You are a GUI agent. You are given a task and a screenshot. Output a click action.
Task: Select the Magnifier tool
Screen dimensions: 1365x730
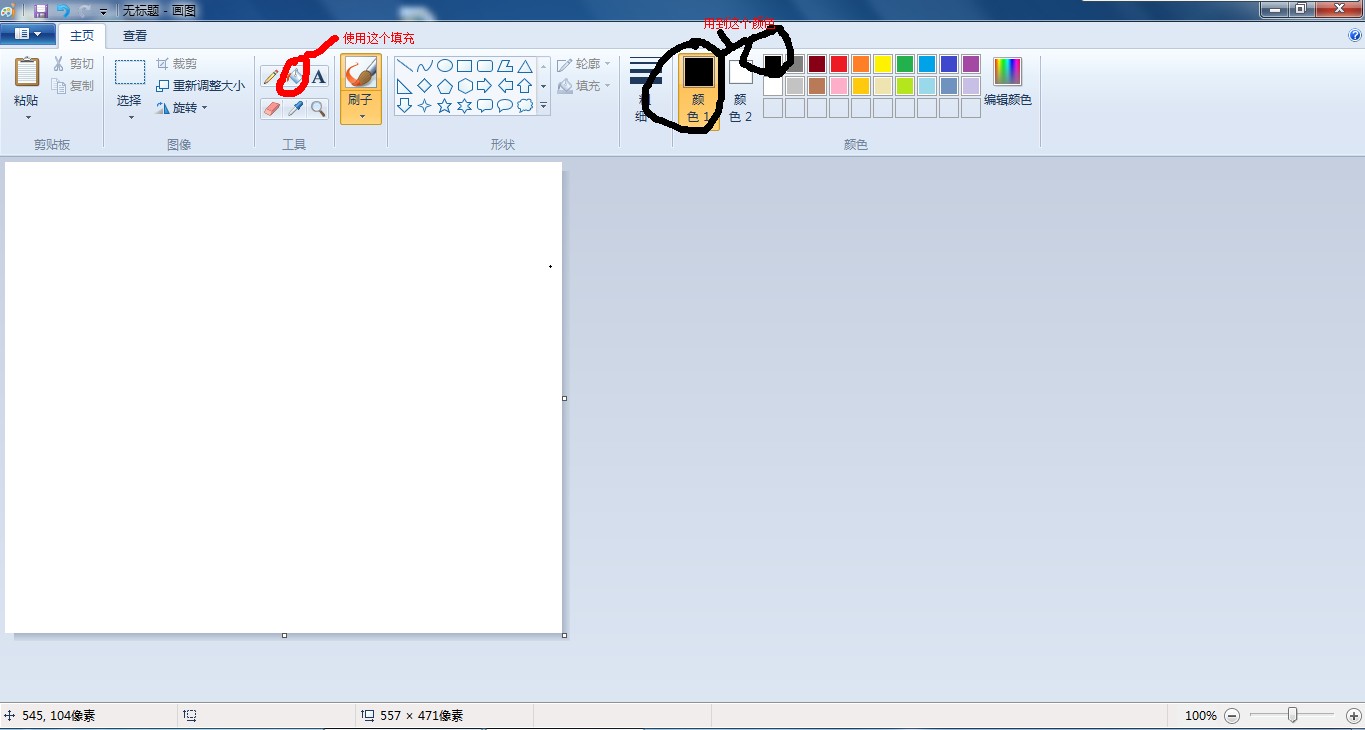(x=318, y=108)
